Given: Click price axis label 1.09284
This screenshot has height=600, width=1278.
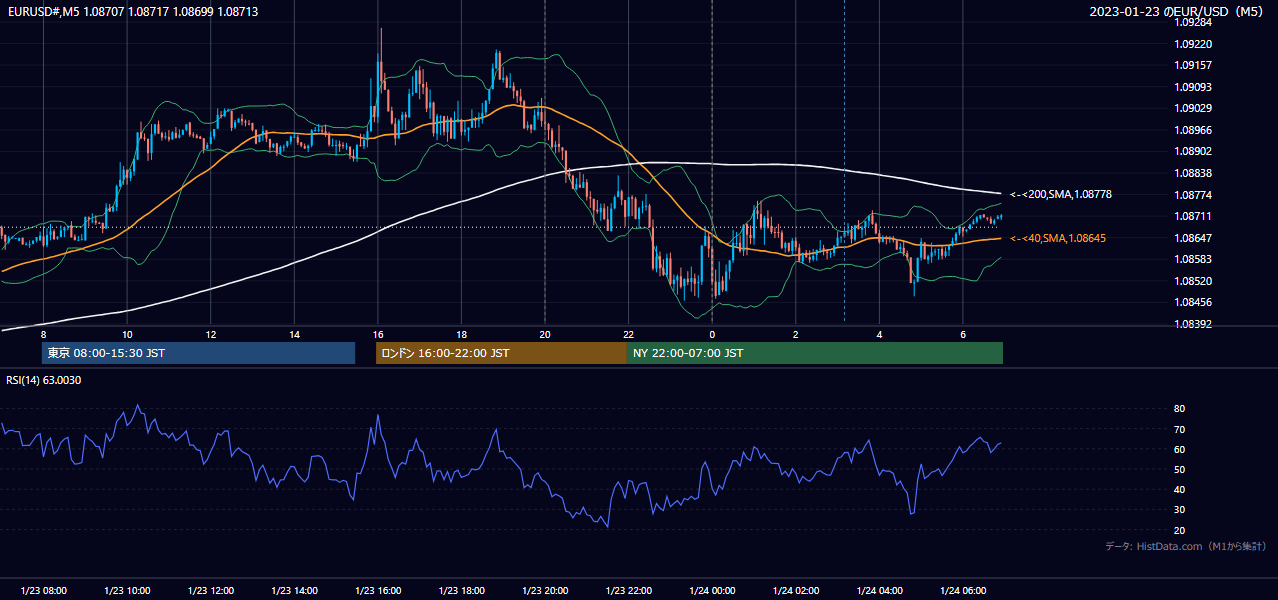Looking at the screenshot, I should 1192,22.
